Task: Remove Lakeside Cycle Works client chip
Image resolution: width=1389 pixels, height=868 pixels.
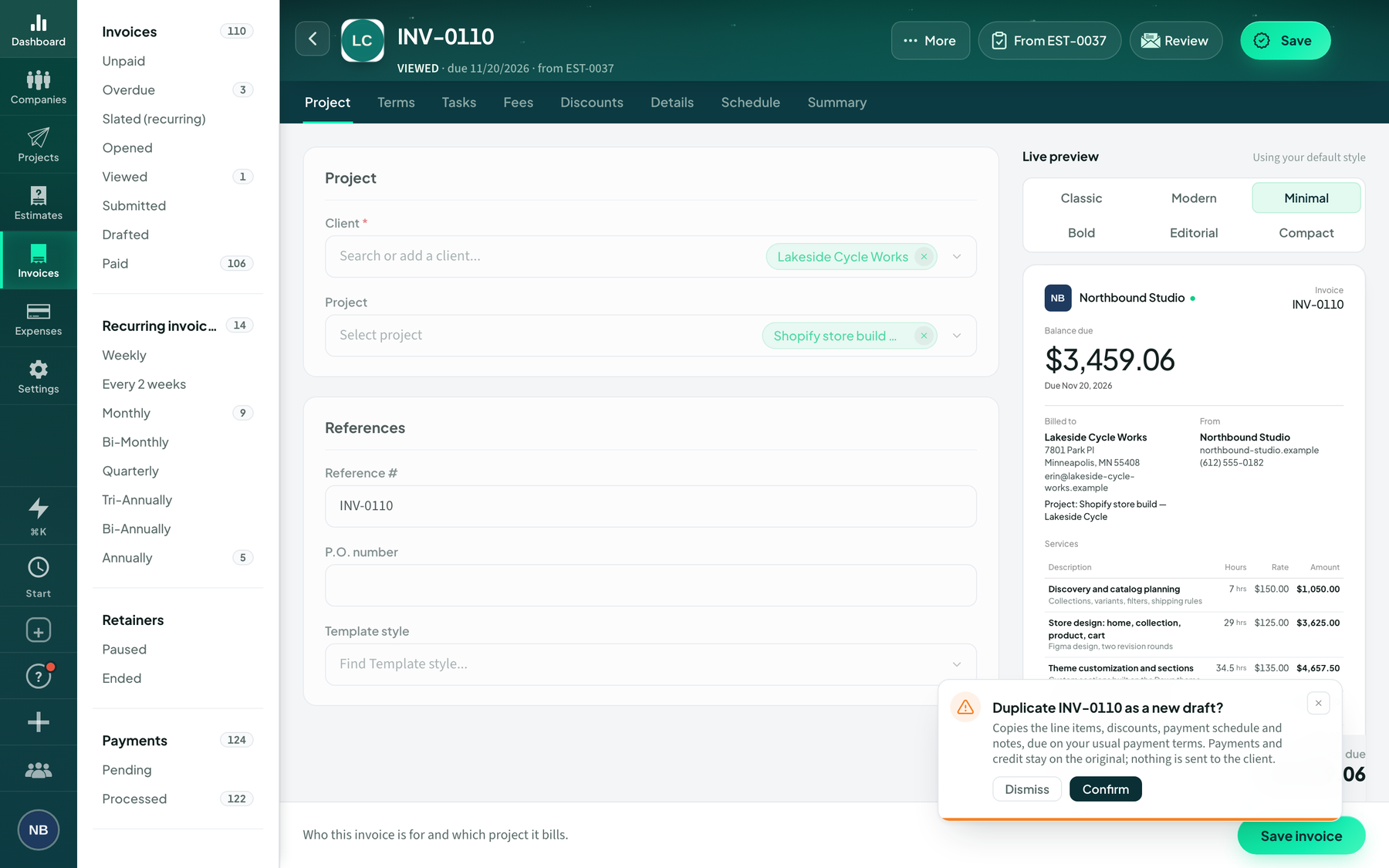Action: (x=924, y=257)
